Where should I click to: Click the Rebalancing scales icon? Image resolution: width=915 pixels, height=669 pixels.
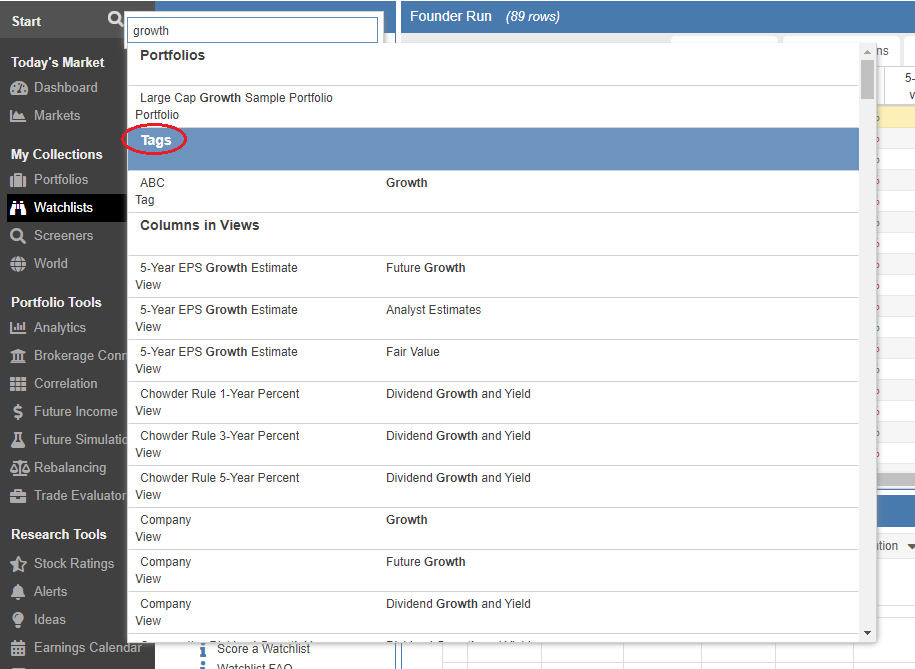(x=18, y=468)
